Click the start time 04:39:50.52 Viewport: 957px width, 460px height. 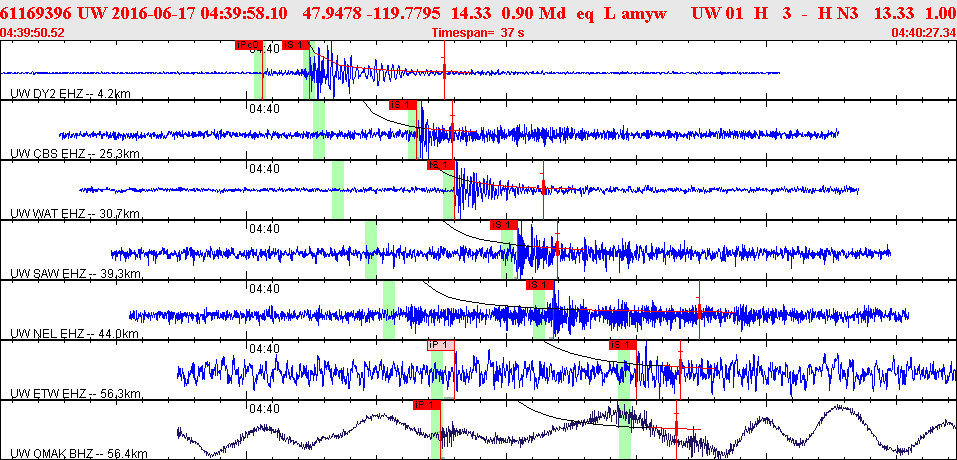coord(33,32)
